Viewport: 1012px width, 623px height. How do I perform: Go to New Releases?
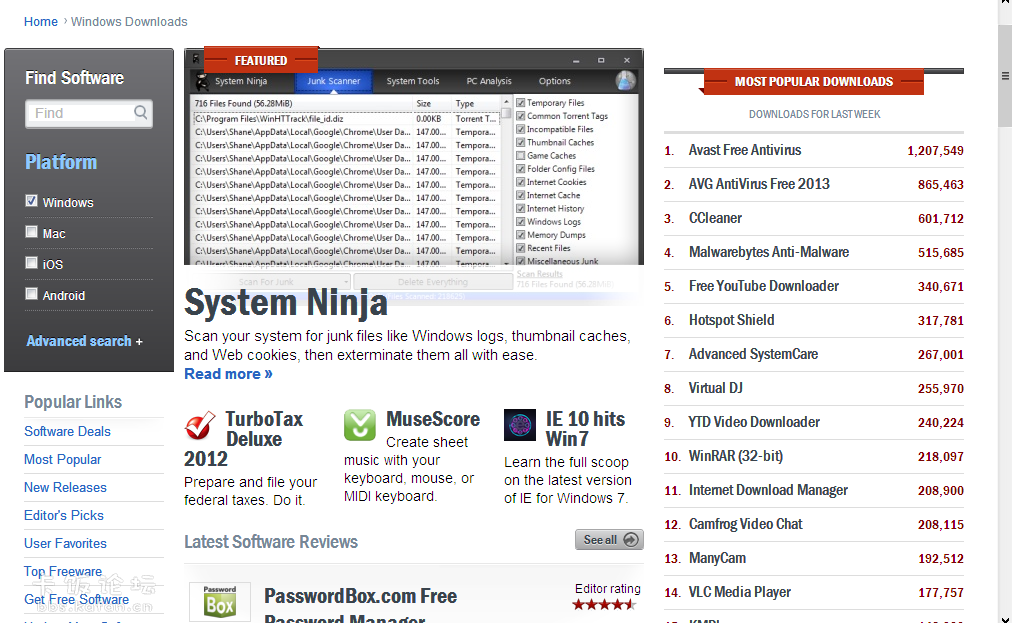[65, 487]
